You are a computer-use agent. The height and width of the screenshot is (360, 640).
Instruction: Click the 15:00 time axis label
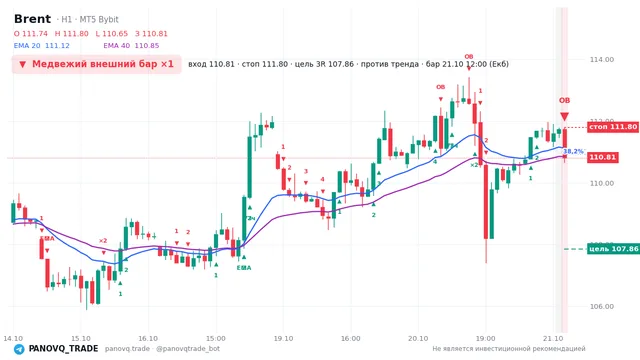[x=216, y=338]
